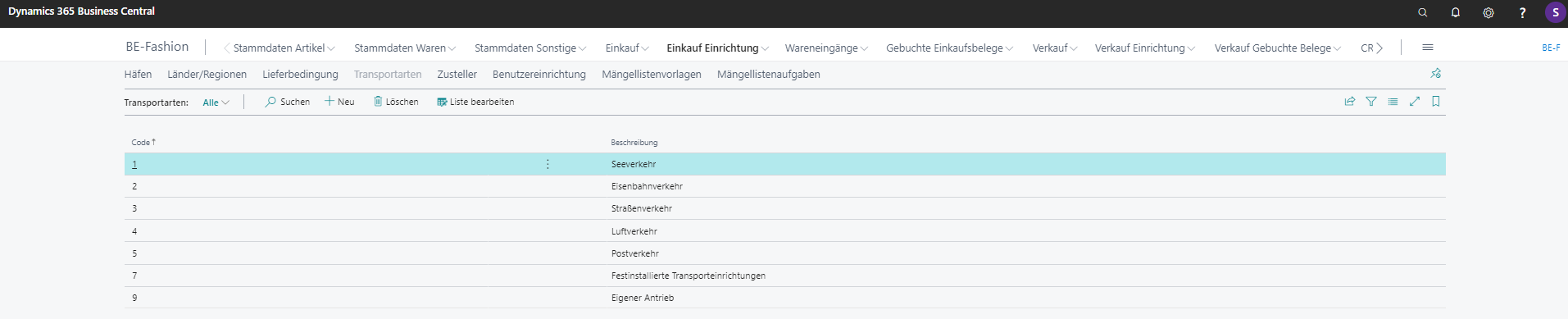Open the search magnifier in top bar
Image resolution: width=1568 pixels, height=319 pixels.
coord(1423,12)
